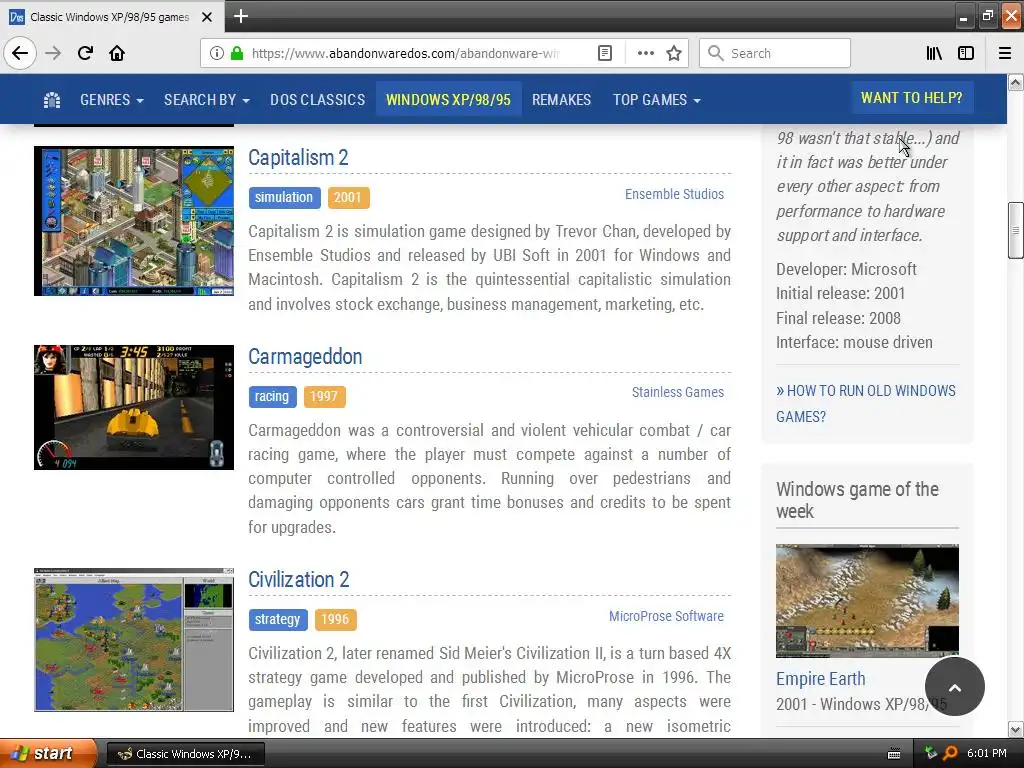Image resolution: width=1024 pixels, height=768 pixels.
Task: Open the magnifier icon in system tray
Action: (950, 753)
